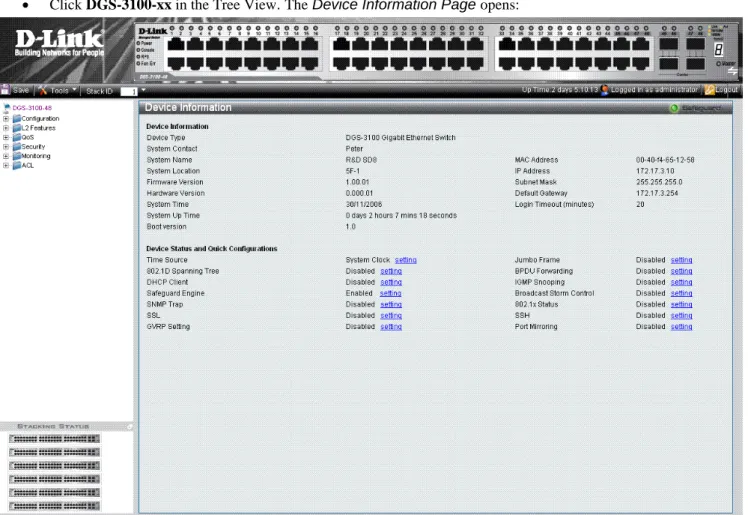Expand the L2 Features folder
The height and width of the screenshot is (515, 748).
pyautogui.click(x=6, y=128)
